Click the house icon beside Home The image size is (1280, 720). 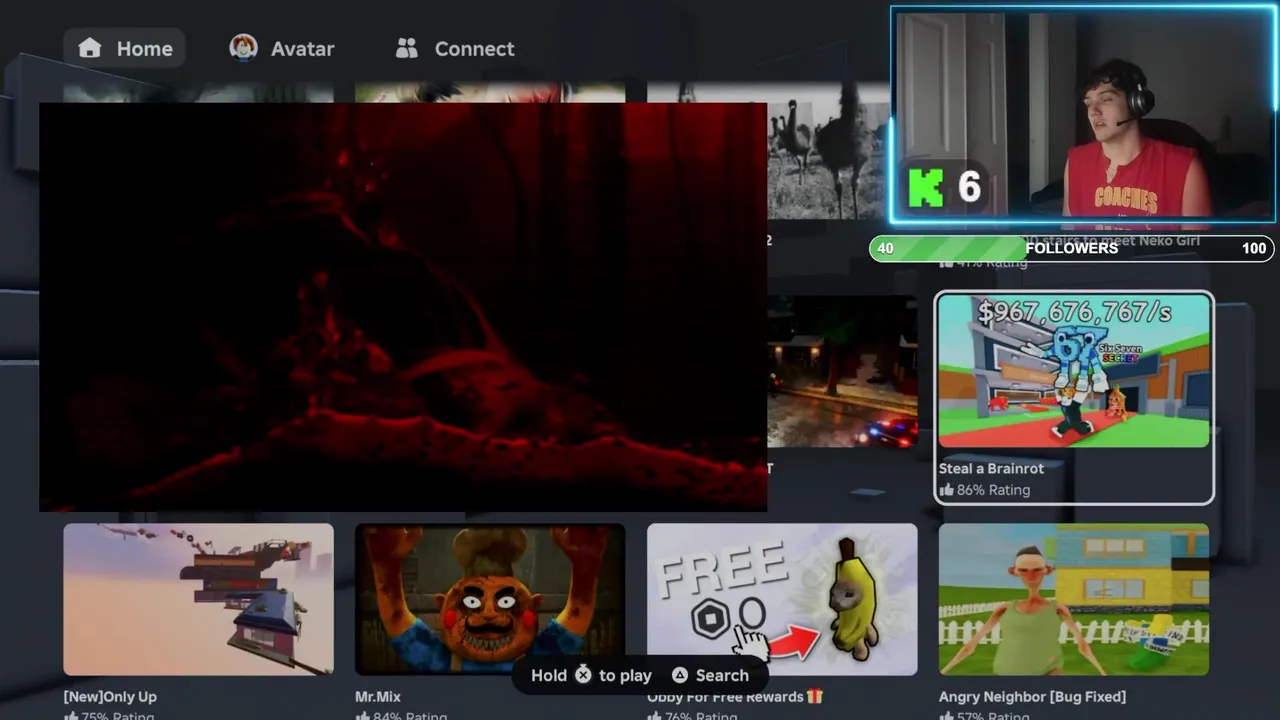point(90,48)
